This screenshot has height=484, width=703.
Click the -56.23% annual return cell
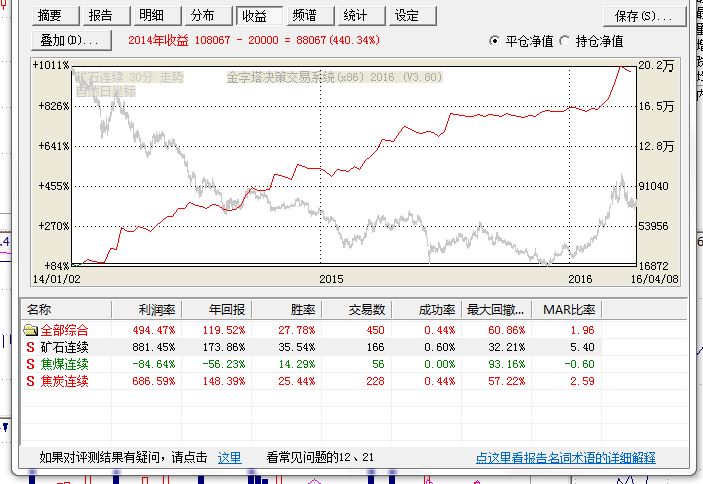coord(224,364)
